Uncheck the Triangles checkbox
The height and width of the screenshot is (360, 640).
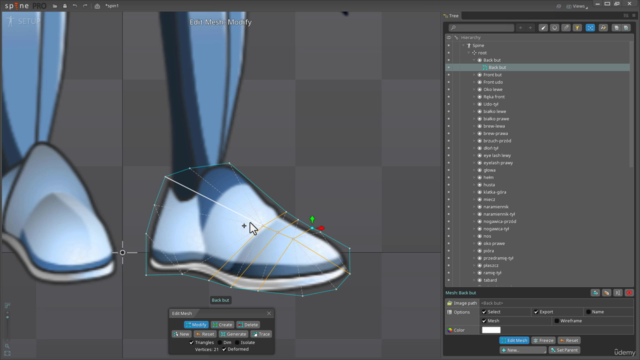[x=191, y=342]
